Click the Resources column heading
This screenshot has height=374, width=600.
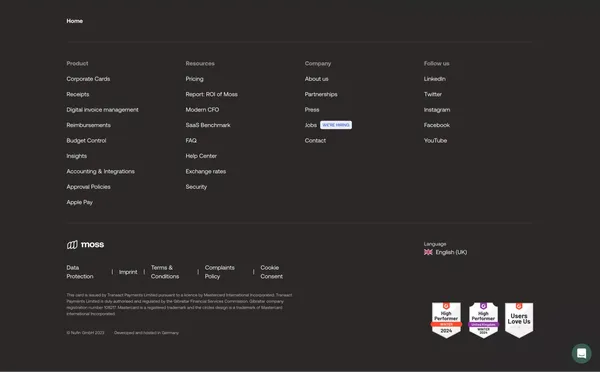[x=200, y=64]
